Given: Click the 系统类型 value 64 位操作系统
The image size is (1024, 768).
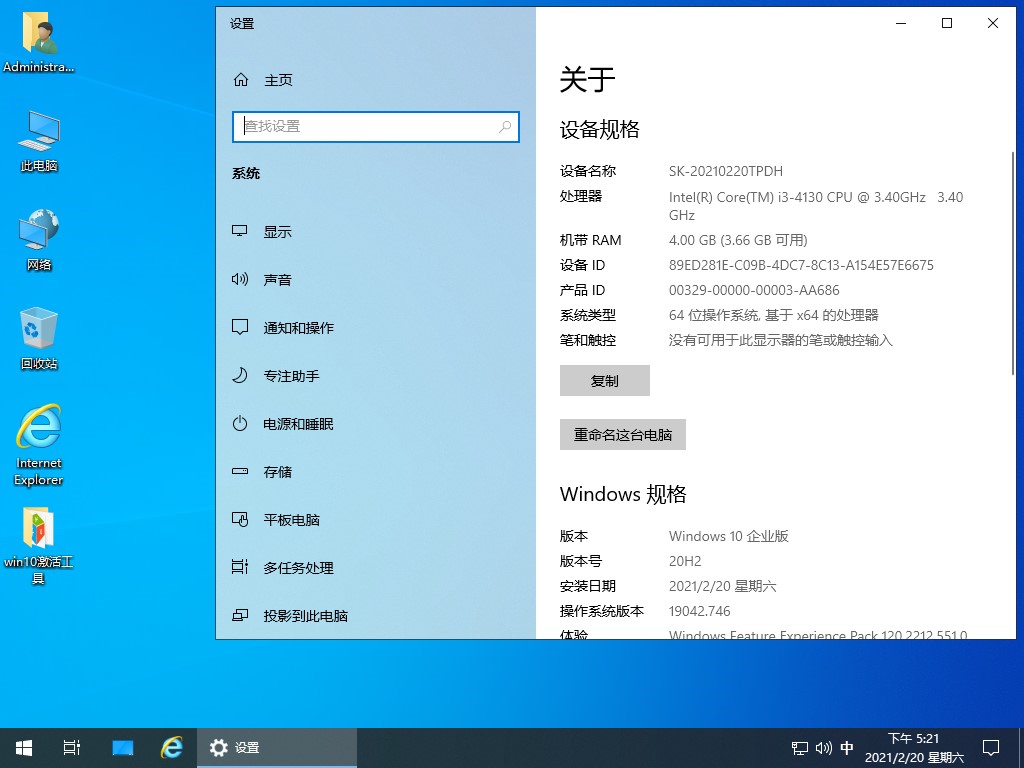Looking at the screenshot, I should pos(774,315).
